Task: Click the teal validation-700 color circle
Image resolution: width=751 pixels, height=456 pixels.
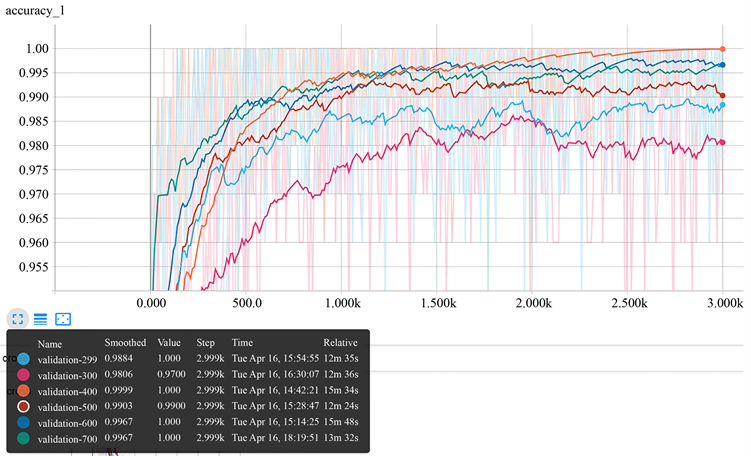Action: [24, 441]
